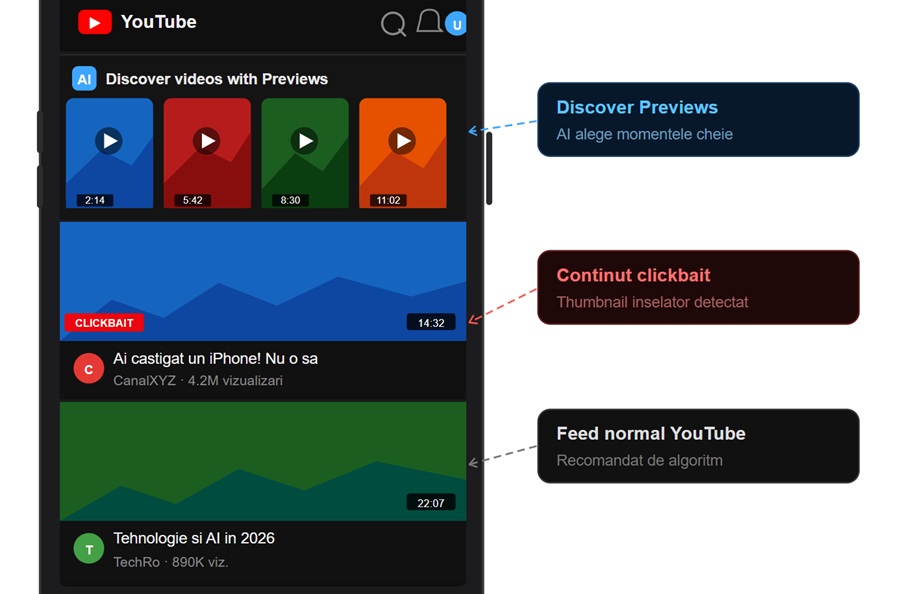The image size is (900, 594).
Task: Toggle the CLICKBAIT warning badge
Action: 104,322
